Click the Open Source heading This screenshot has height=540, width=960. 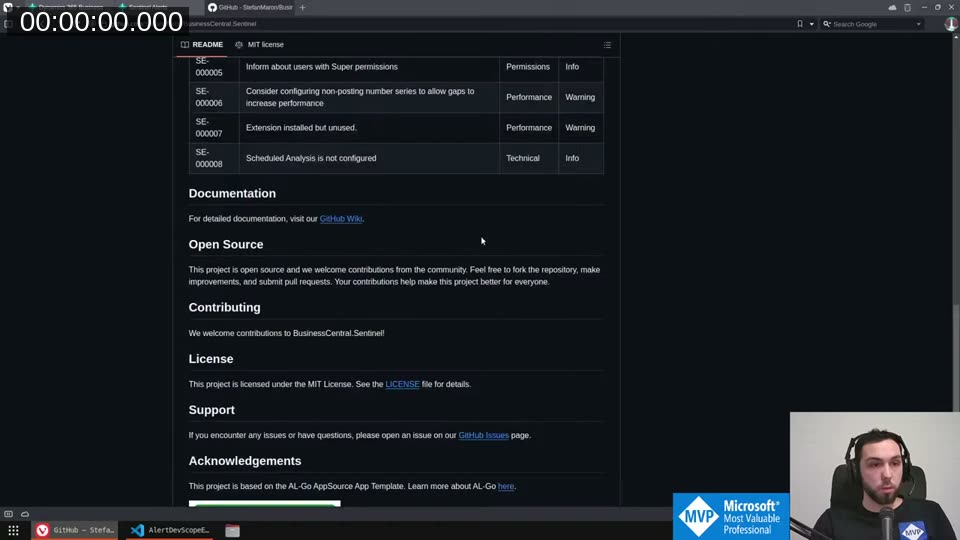tap(226, 244)
